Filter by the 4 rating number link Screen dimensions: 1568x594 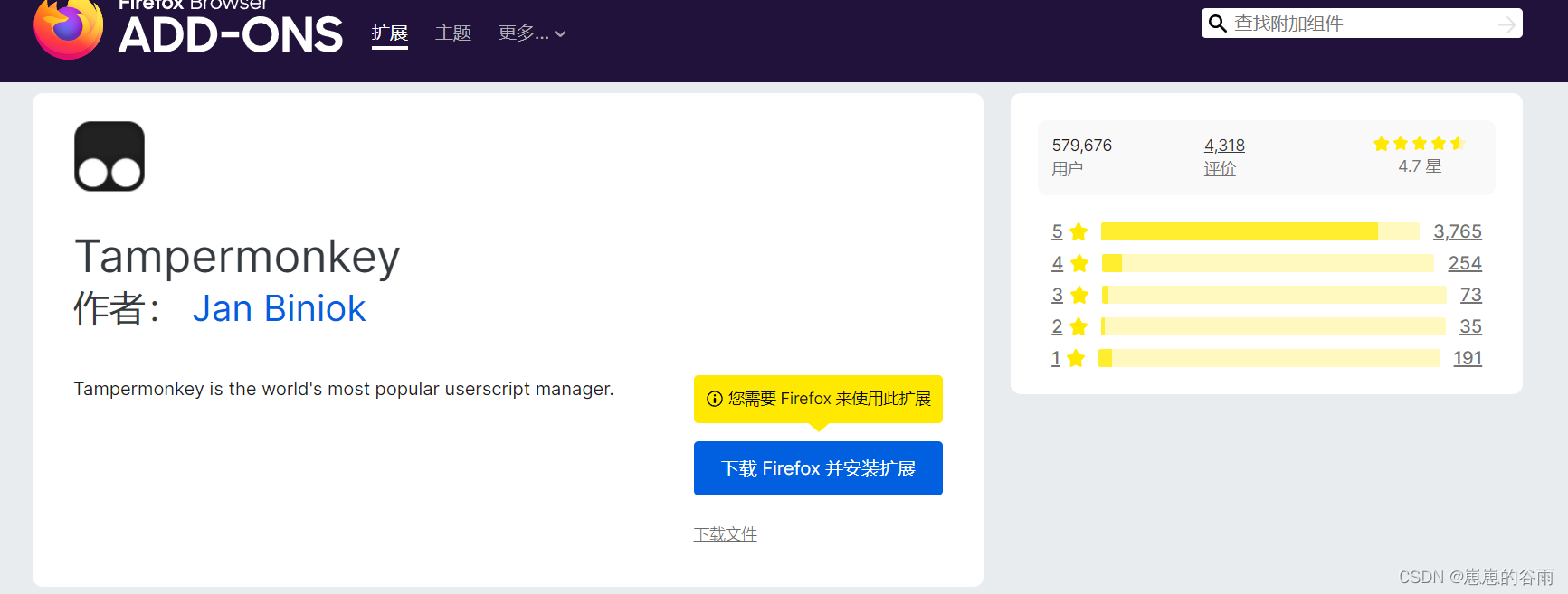1057,263
